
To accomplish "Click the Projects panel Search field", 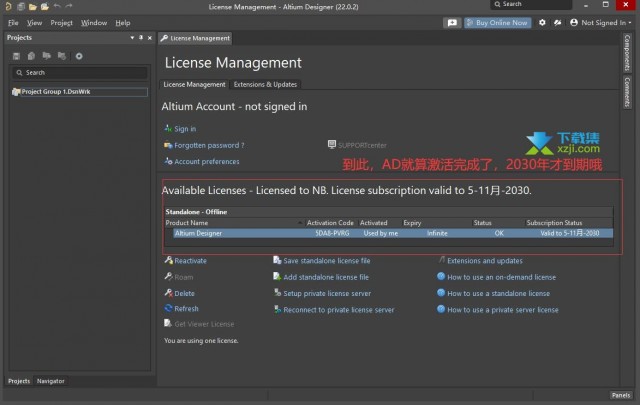I will pos(80,73).
